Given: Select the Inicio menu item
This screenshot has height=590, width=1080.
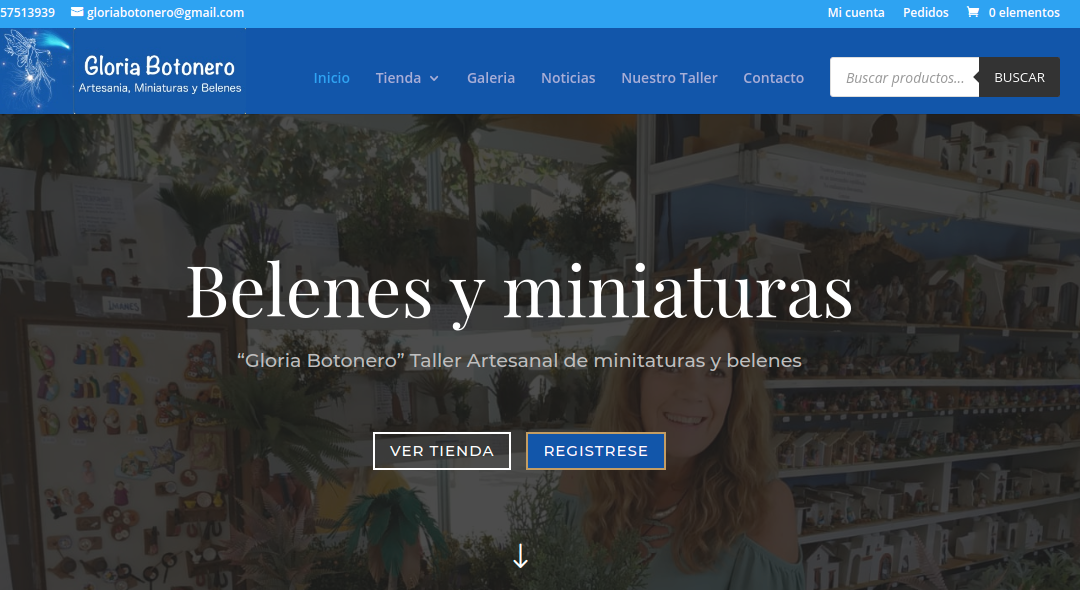Looking at the screenshot, I should pos(331,77).
